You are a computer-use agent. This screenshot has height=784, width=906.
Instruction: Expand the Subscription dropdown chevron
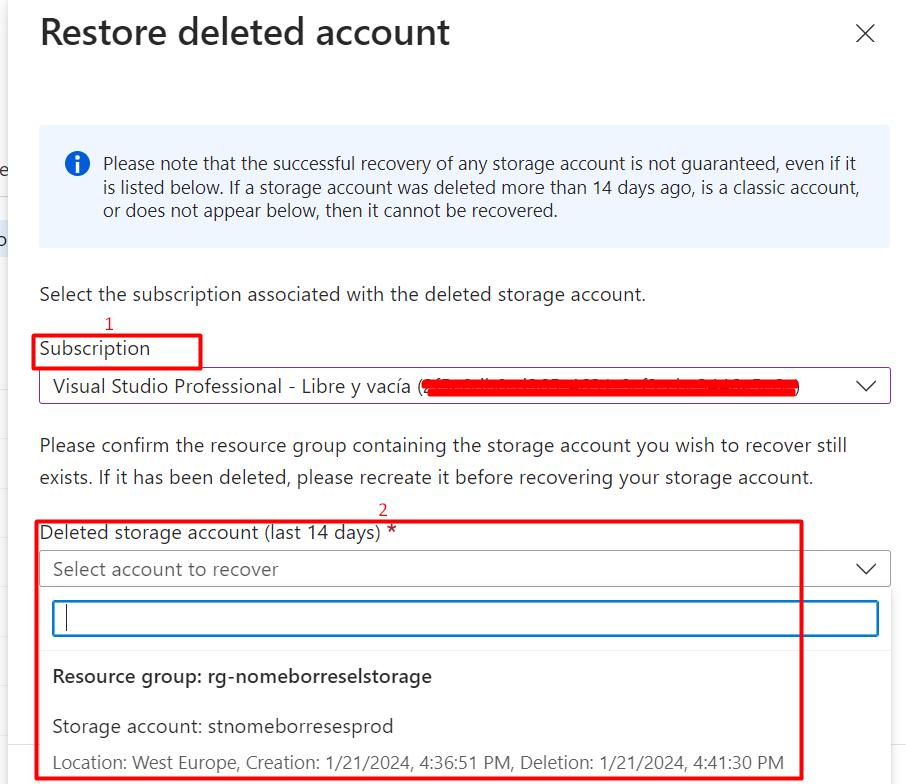[x=866, y=386]
